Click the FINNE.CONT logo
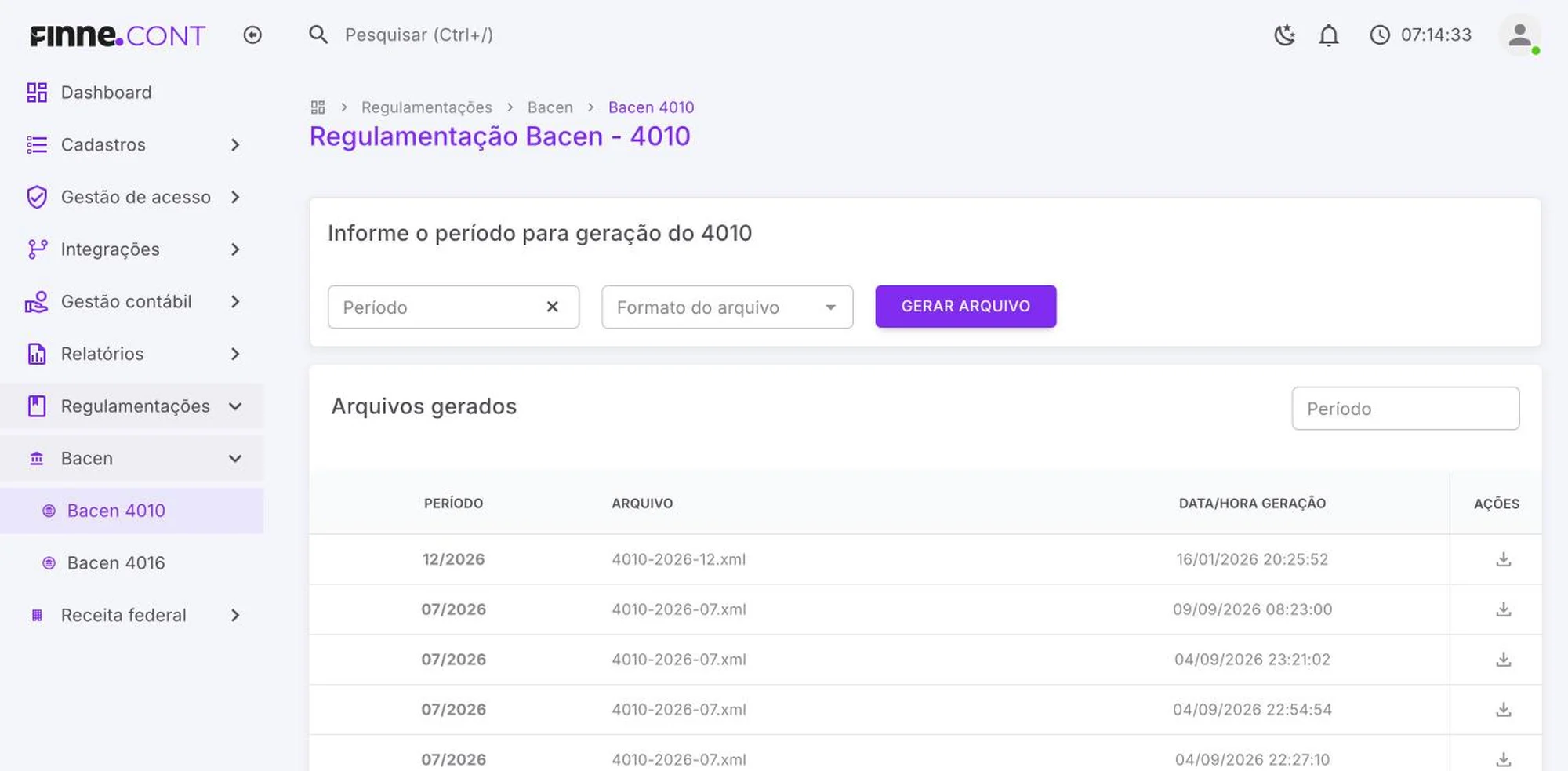The width and height of the screenshot is (1568, 771). [118, 35]
